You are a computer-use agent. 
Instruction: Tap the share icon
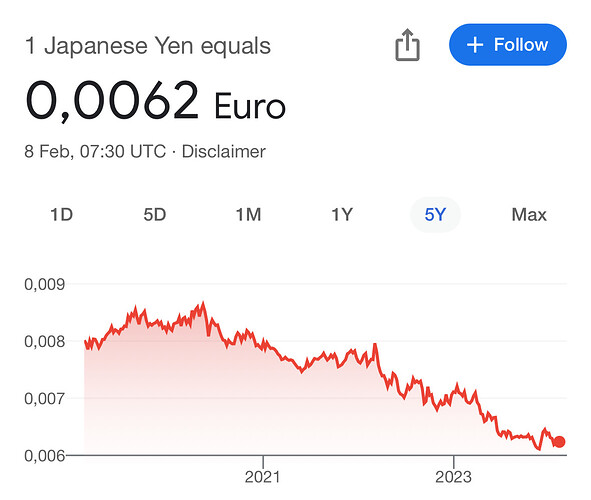click(x=407, y=44)
